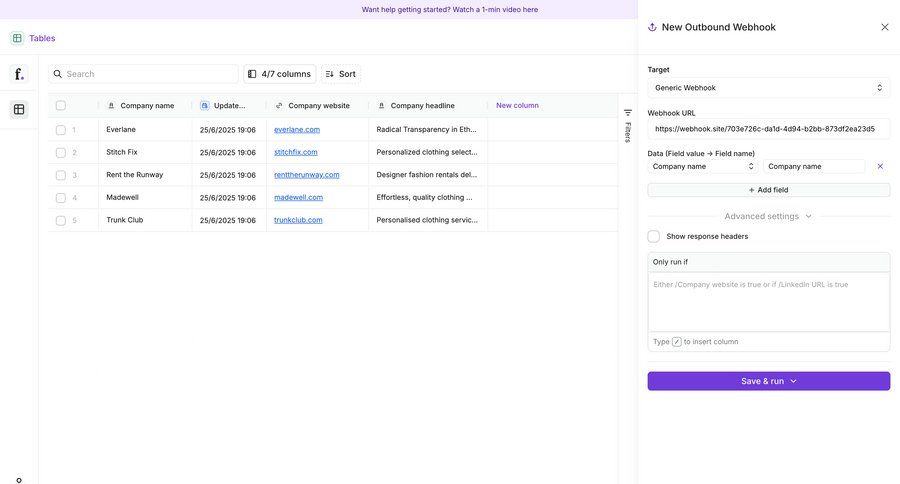900x484 pixels.
Task: Click Everlane's 25/6/2025 19:06 date cell
Action: [x=229, y=130]
